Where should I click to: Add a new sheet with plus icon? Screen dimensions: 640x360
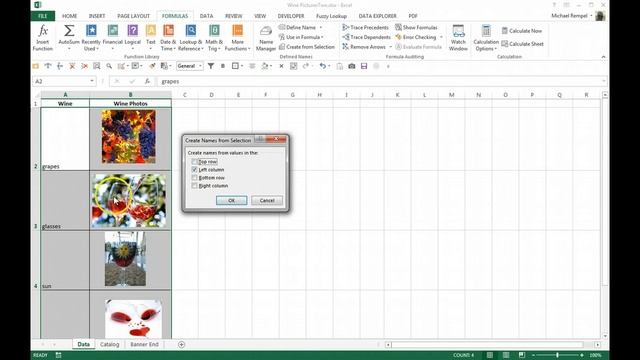tap(181, 344)
